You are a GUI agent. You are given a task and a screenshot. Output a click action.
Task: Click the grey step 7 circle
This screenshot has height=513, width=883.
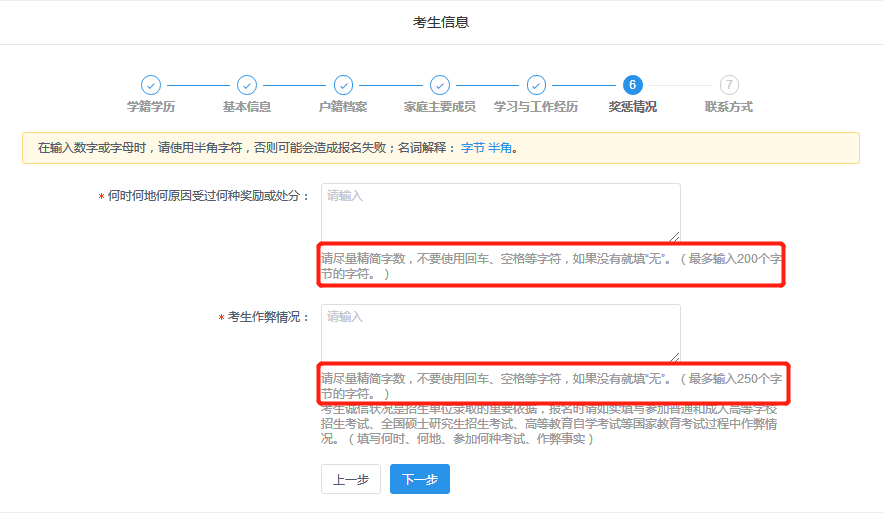(729, 85)
